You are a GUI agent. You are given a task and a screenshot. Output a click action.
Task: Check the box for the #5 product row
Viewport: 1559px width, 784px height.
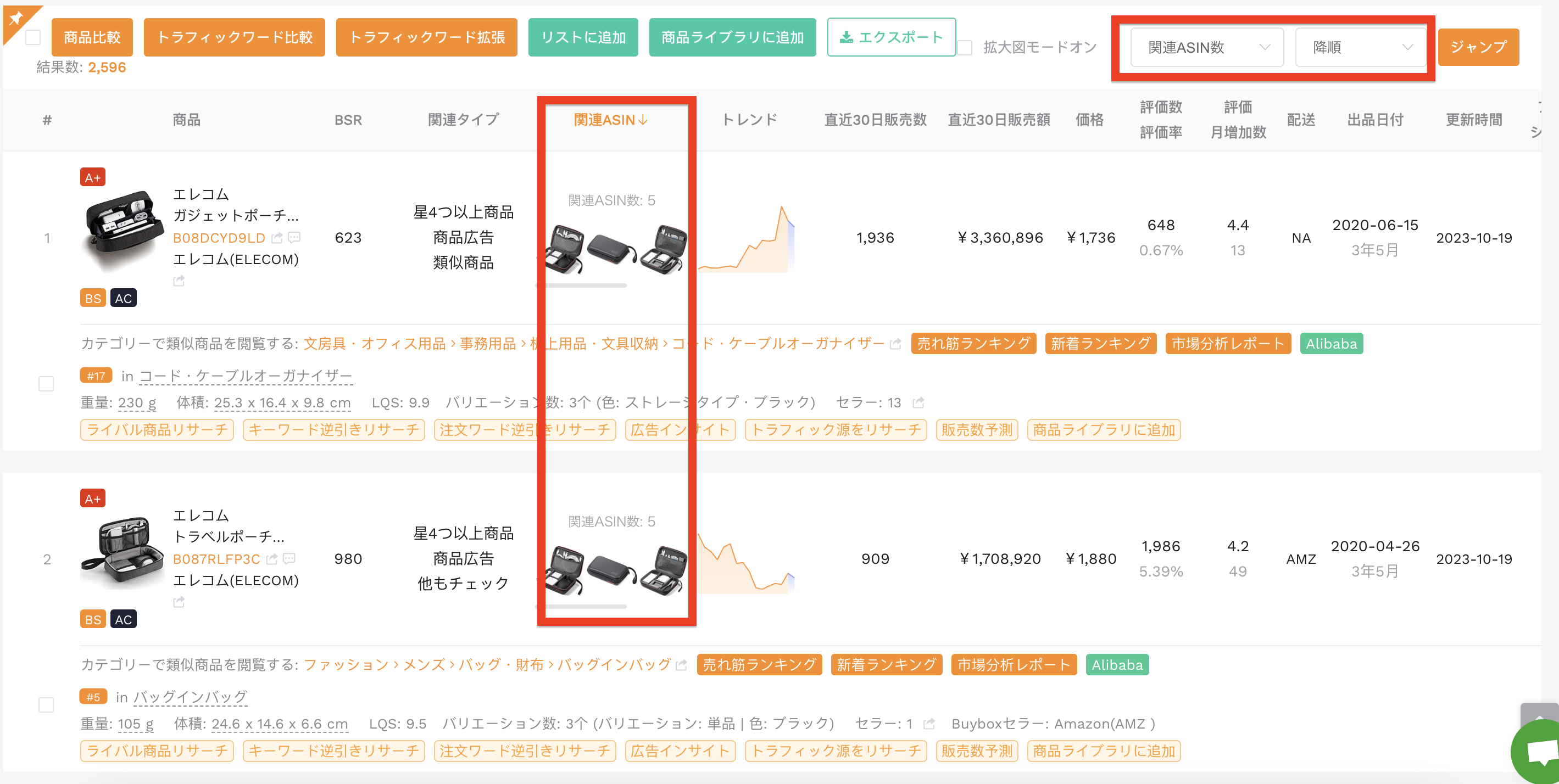click(46, 705)
